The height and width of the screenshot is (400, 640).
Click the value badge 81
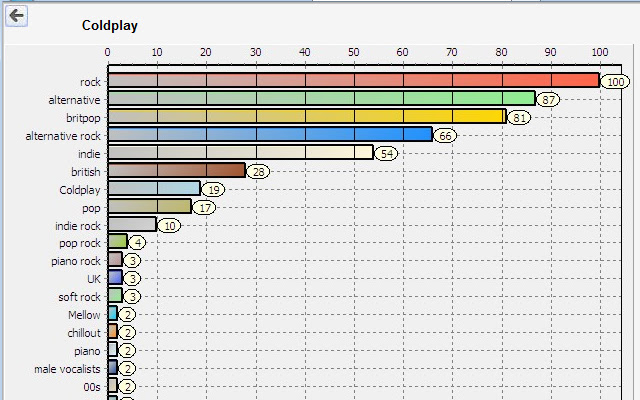click(x=519, y=118)
